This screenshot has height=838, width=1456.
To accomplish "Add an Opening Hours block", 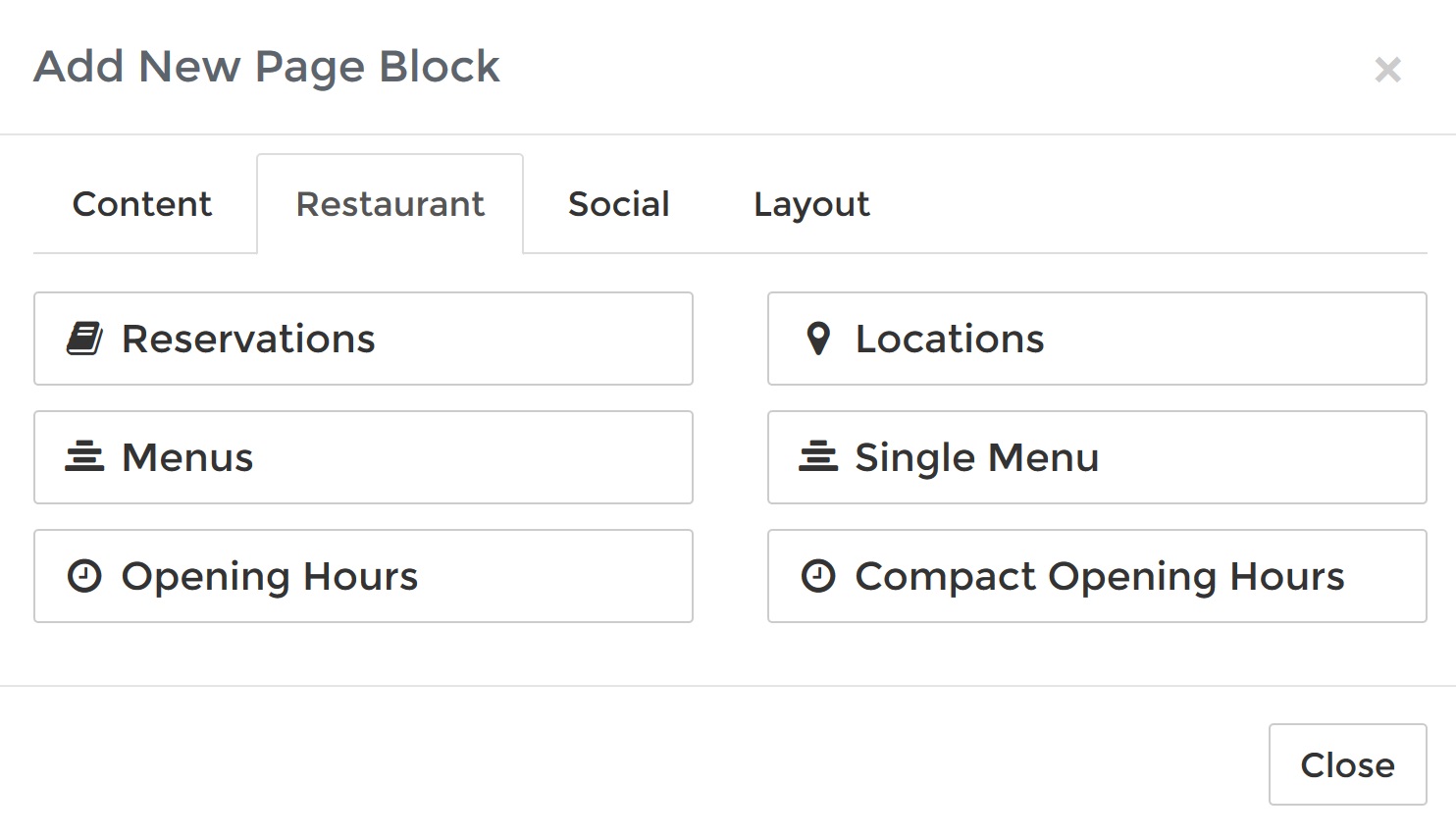I will [x=363, y=576].
